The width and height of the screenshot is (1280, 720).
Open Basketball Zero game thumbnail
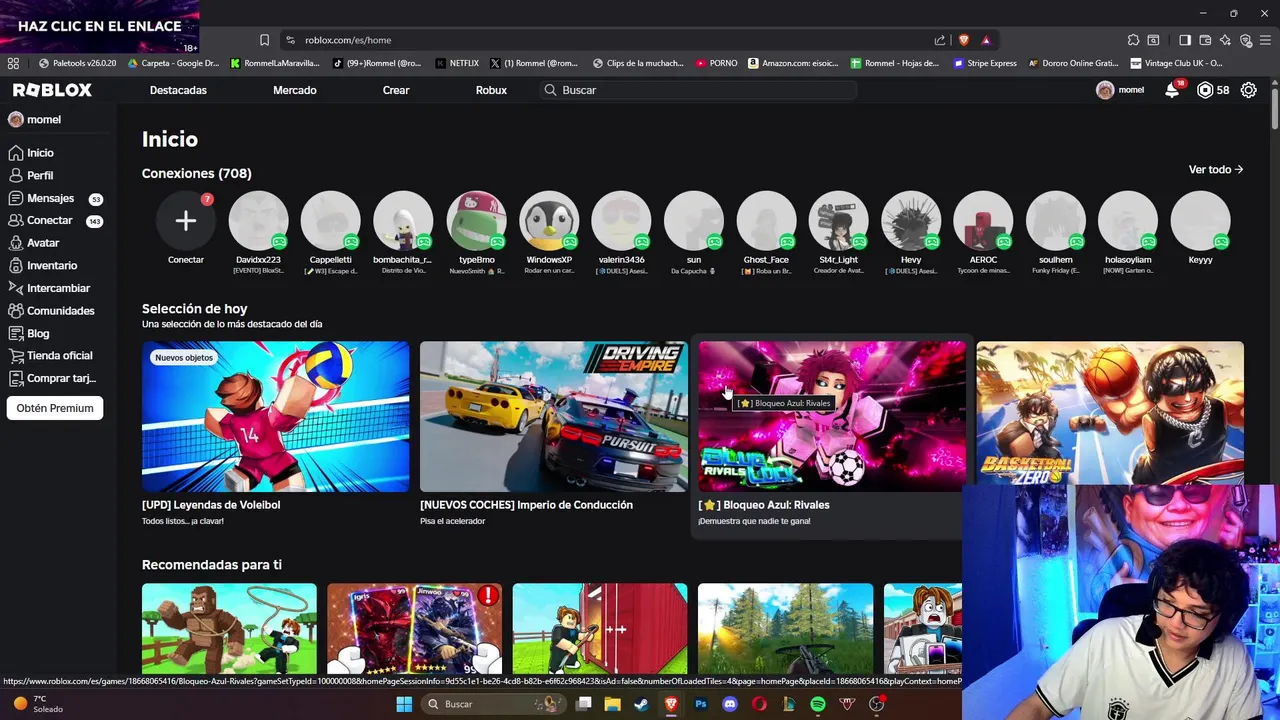[x=1110, y=412]
